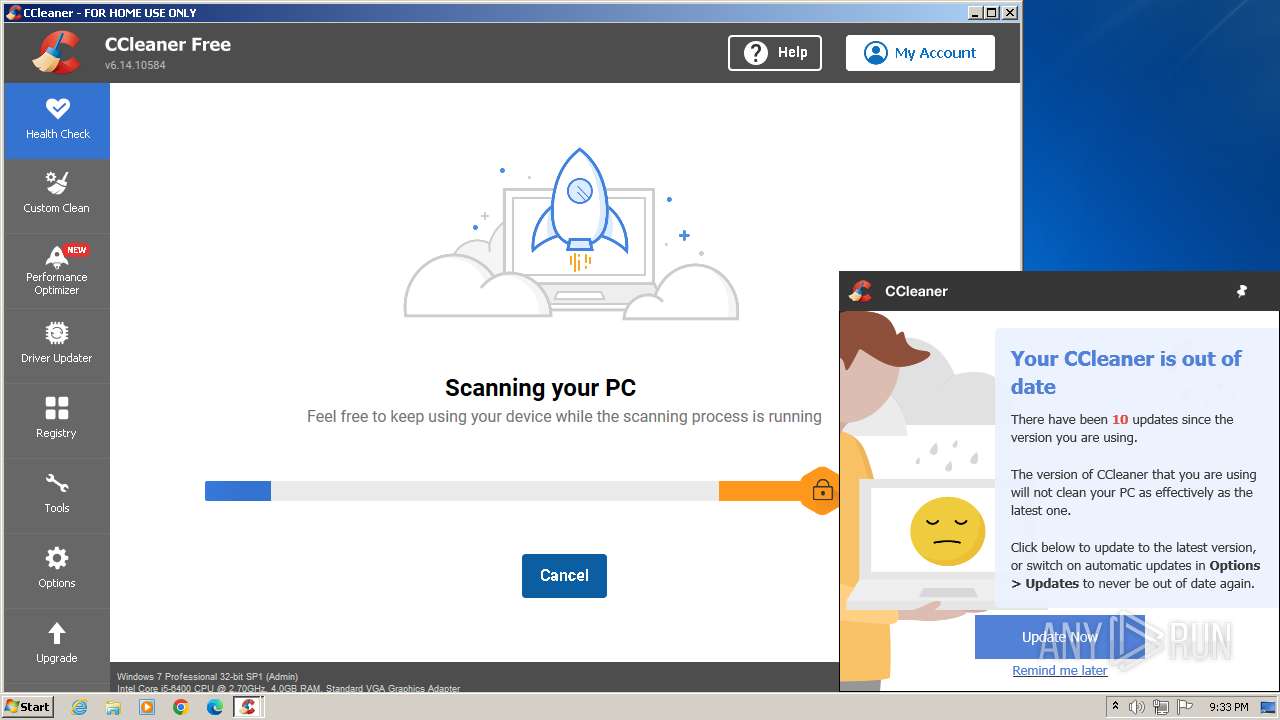Click the pin icon in CCleaner popup
Image resolution: width=1280 pixels, height=720 pixels.
coord(1242,291)
